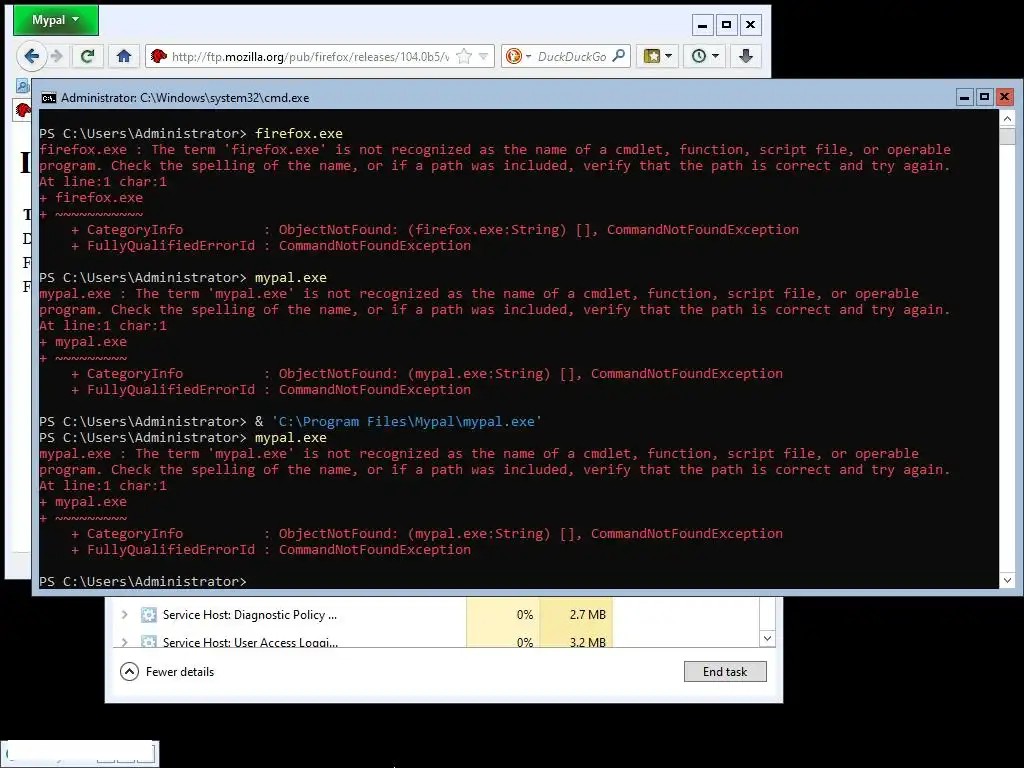Close the Mypal browser window

[x=750, y=25]
